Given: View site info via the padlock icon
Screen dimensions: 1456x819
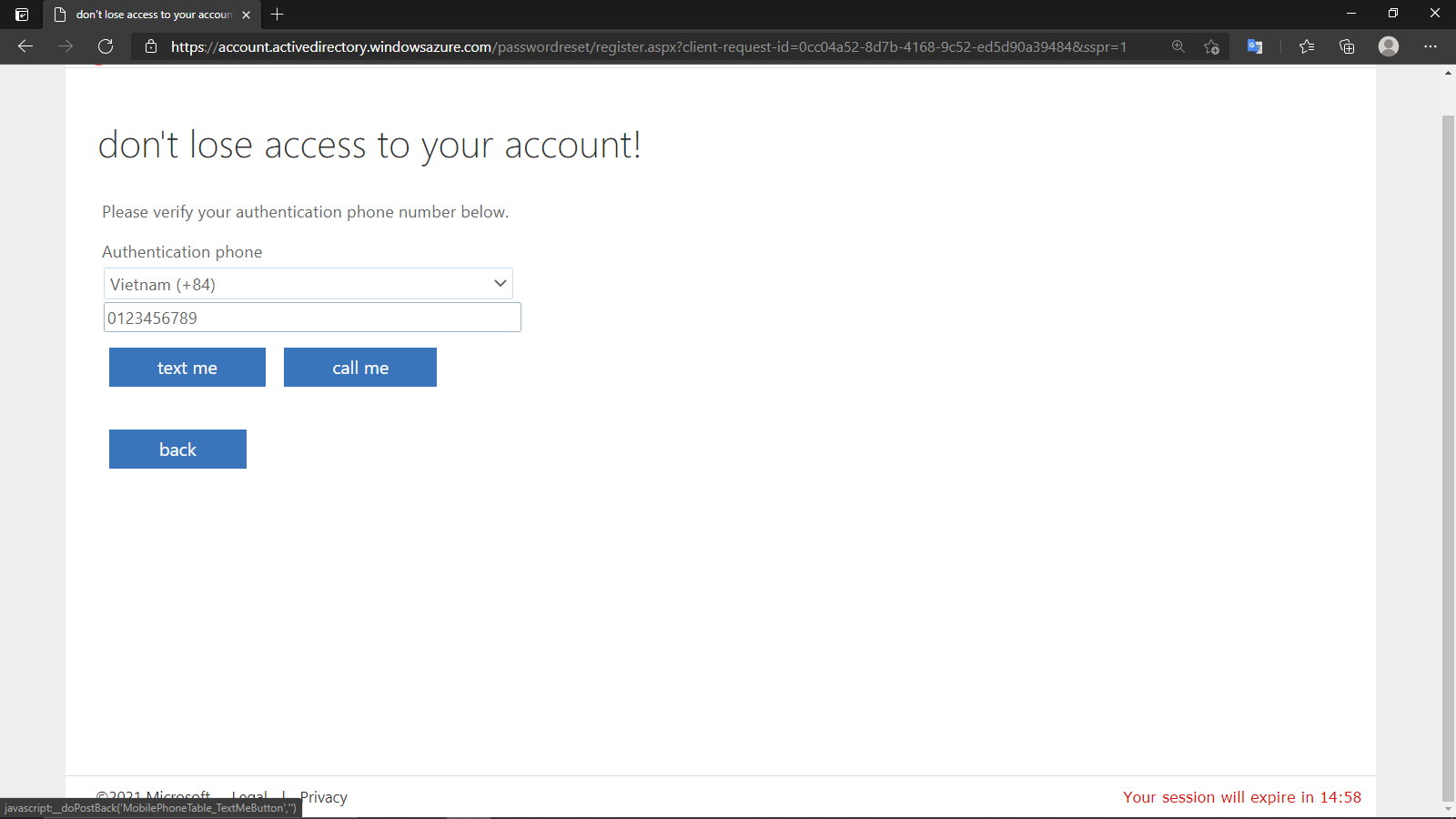Looking at the screenshot, I should tap(151, 46).
